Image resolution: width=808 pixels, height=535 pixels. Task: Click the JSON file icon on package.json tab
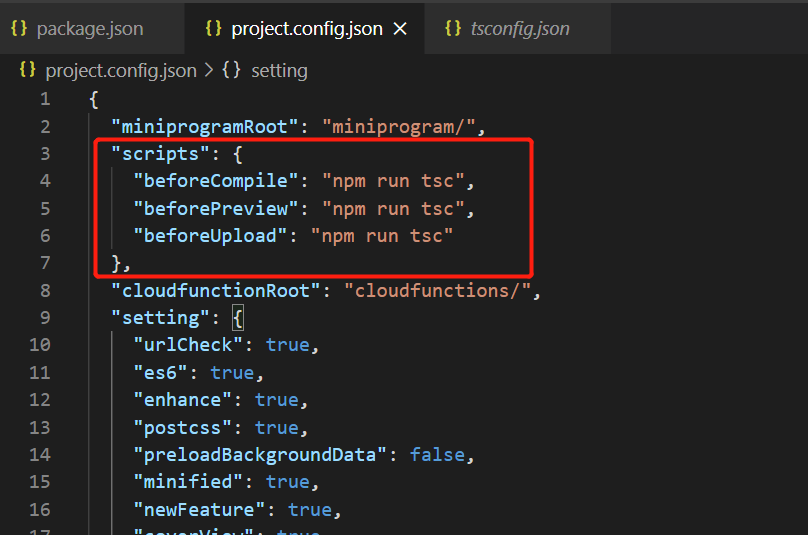pyautogui.click(x=19, y=28)
